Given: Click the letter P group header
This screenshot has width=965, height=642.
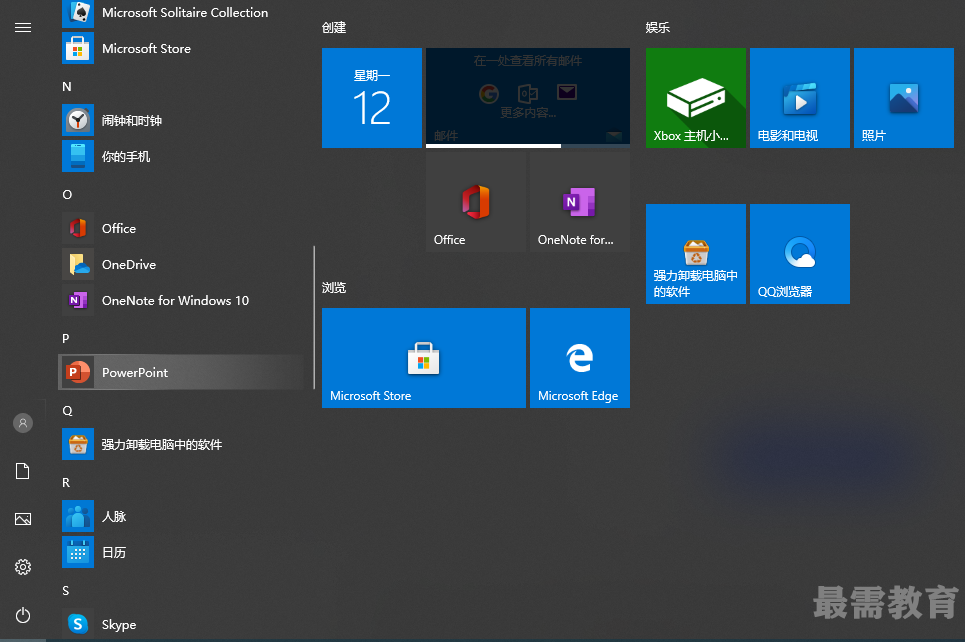Looking at the screenshot, I should coord(66,339).
